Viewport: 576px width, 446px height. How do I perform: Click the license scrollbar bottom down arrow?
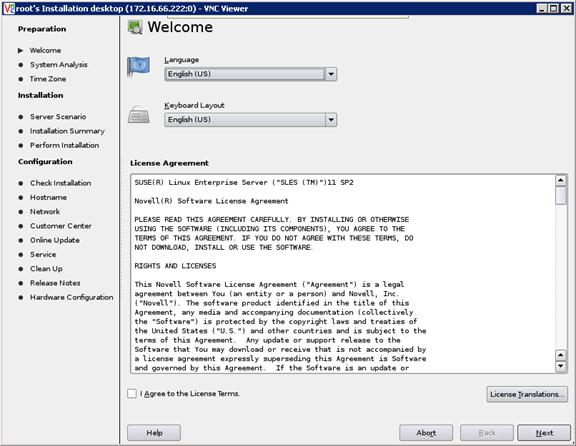click(561, 366)
